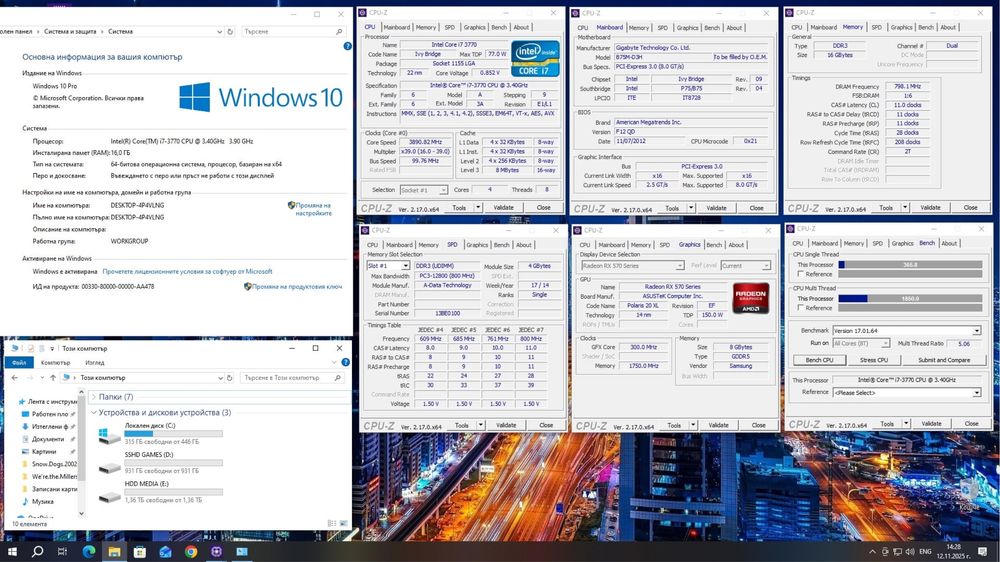Click the multi thread This Processor score bar
The width and height of the screenshot is (1000, 562).
click(x=910, y=299)
